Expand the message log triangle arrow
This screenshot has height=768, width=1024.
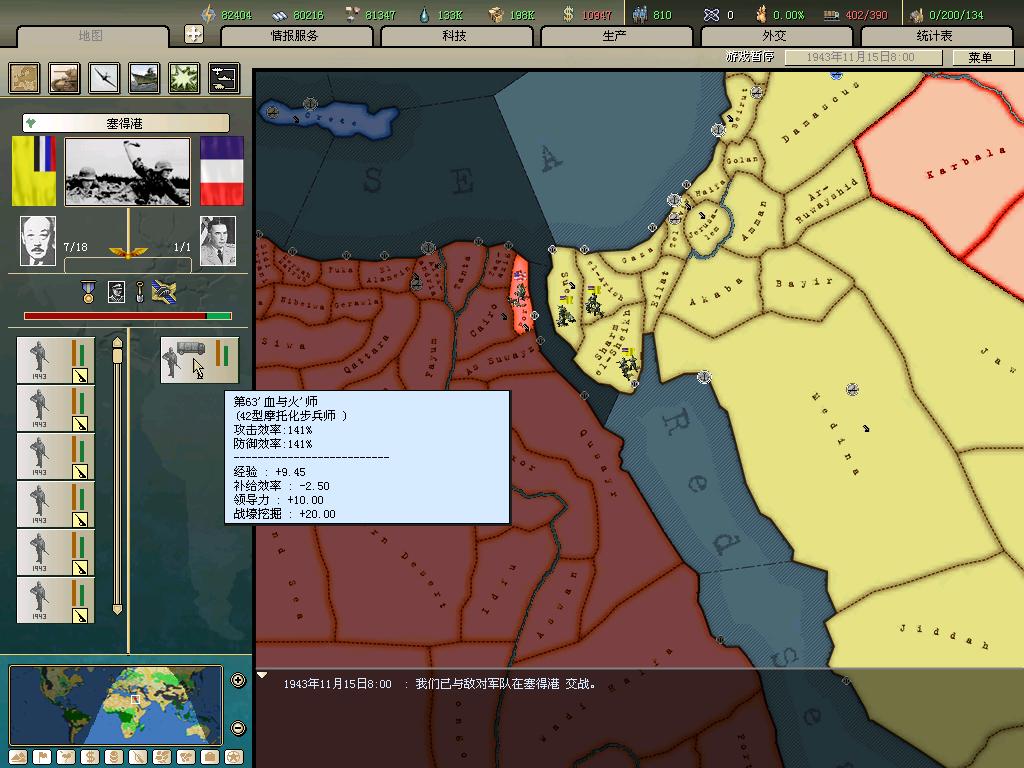pos(263,676)
